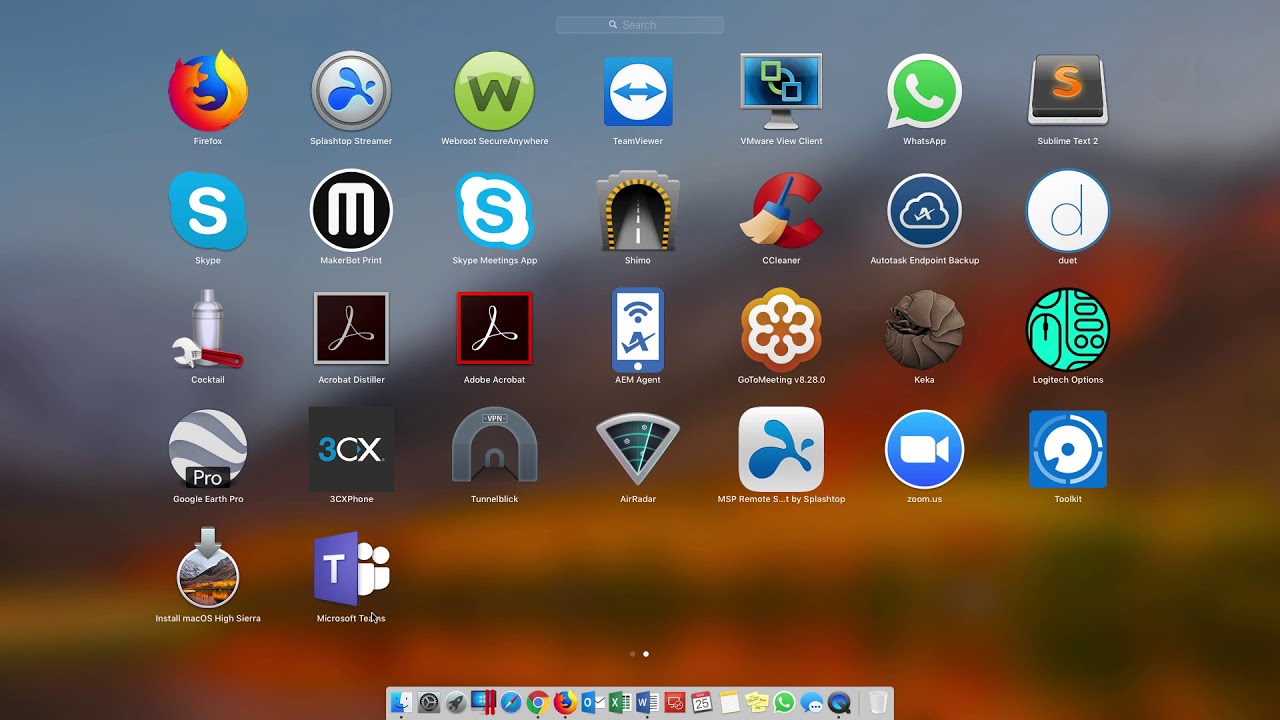Open Firefox from the Launchpad grid
Viewport: 1280px width, 720px height.
[x=208, y=91]
